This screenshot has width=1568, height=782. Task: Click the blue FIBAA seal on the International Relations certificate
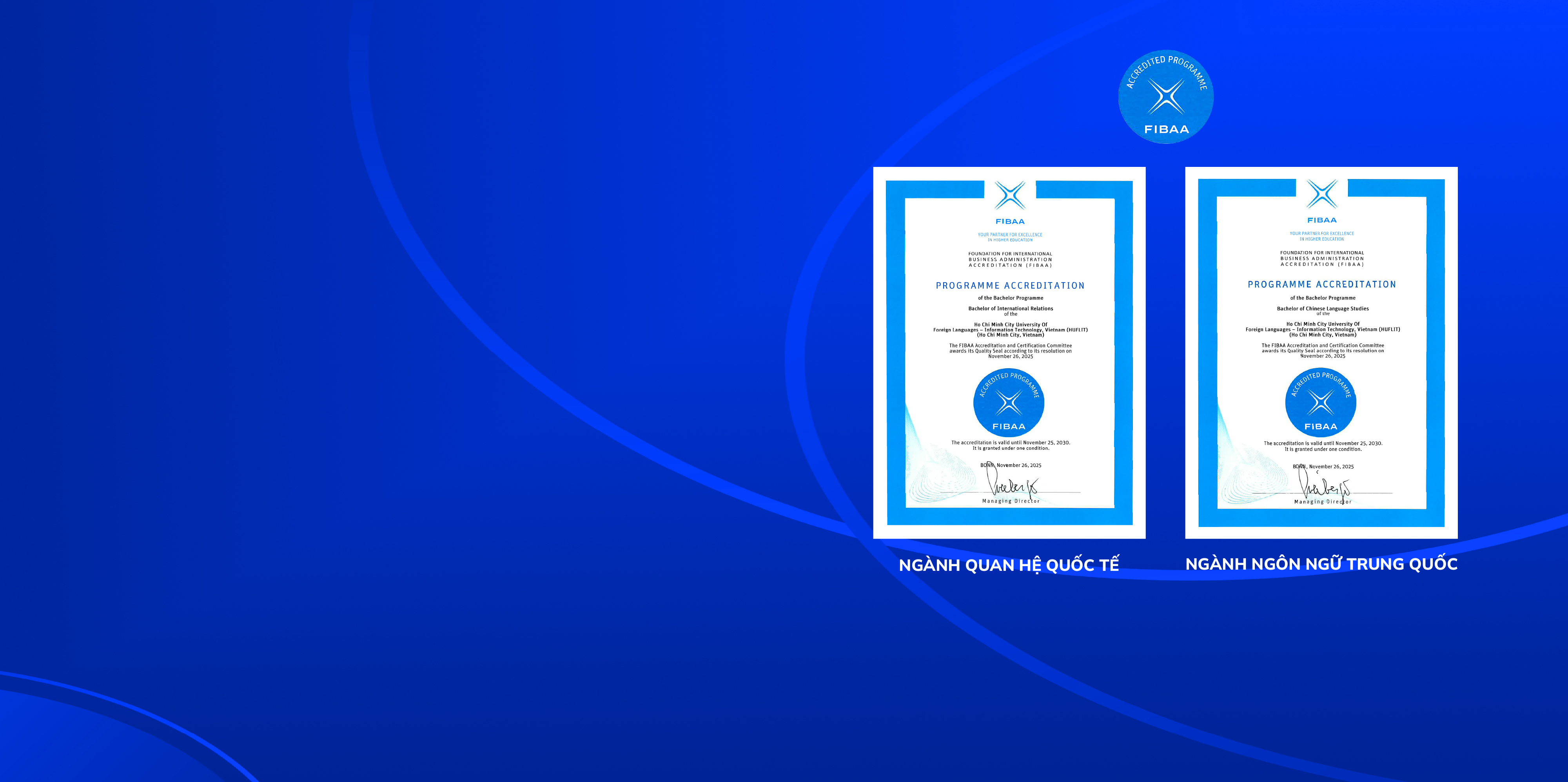(1009, 403)
